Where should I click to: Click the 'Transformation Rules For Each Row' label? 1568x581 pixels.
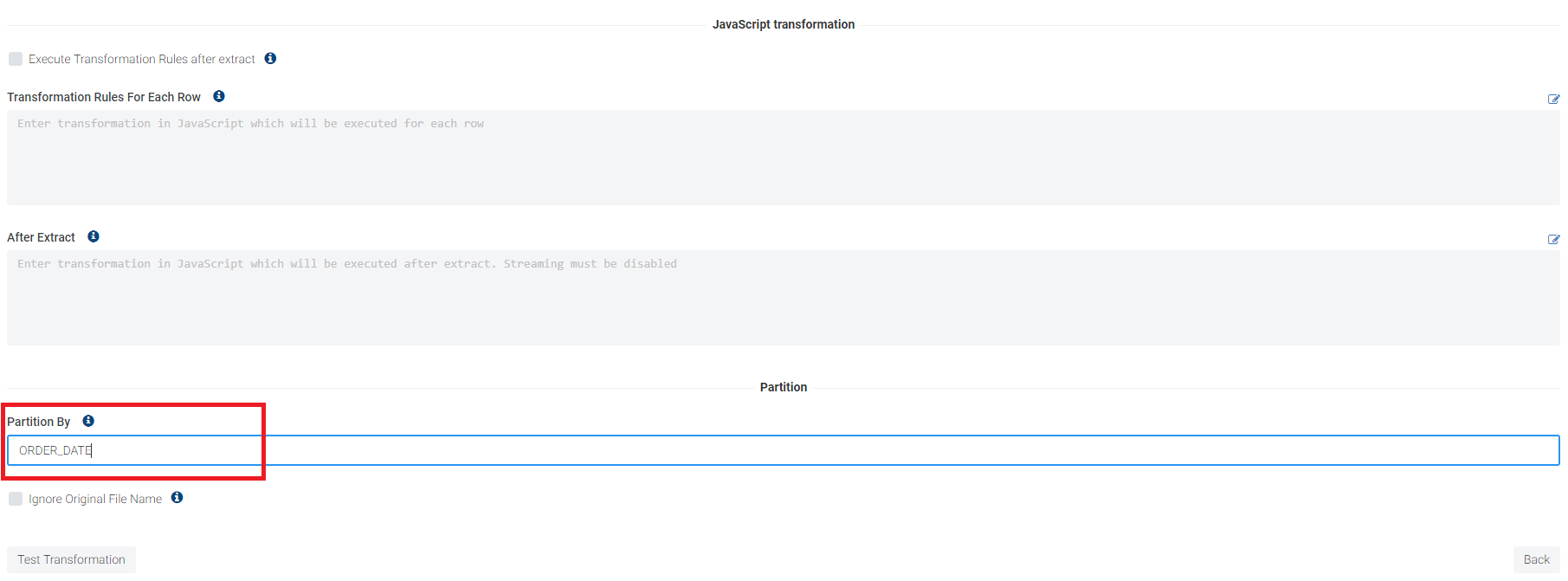(104, 97)
